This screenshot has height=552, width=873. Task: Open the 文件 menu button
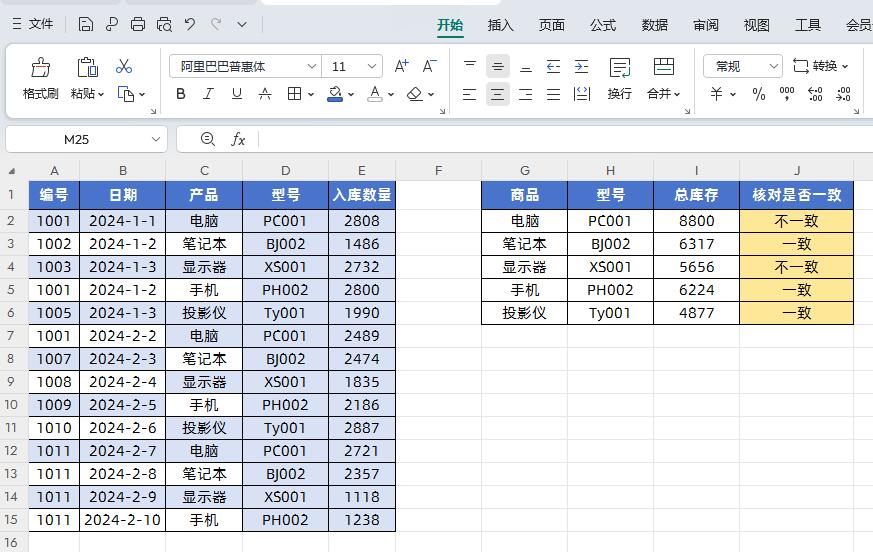click(32, 24)
